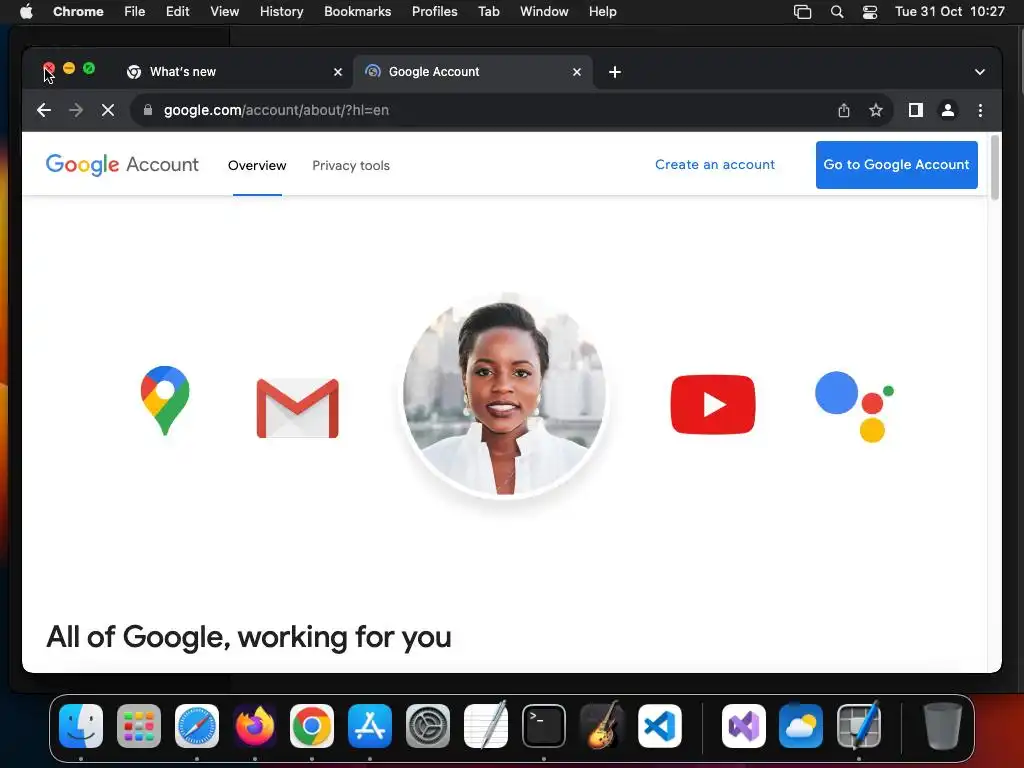Open Launchpad from the Dock
This screenshot has height=768, width=1024.
138,726
